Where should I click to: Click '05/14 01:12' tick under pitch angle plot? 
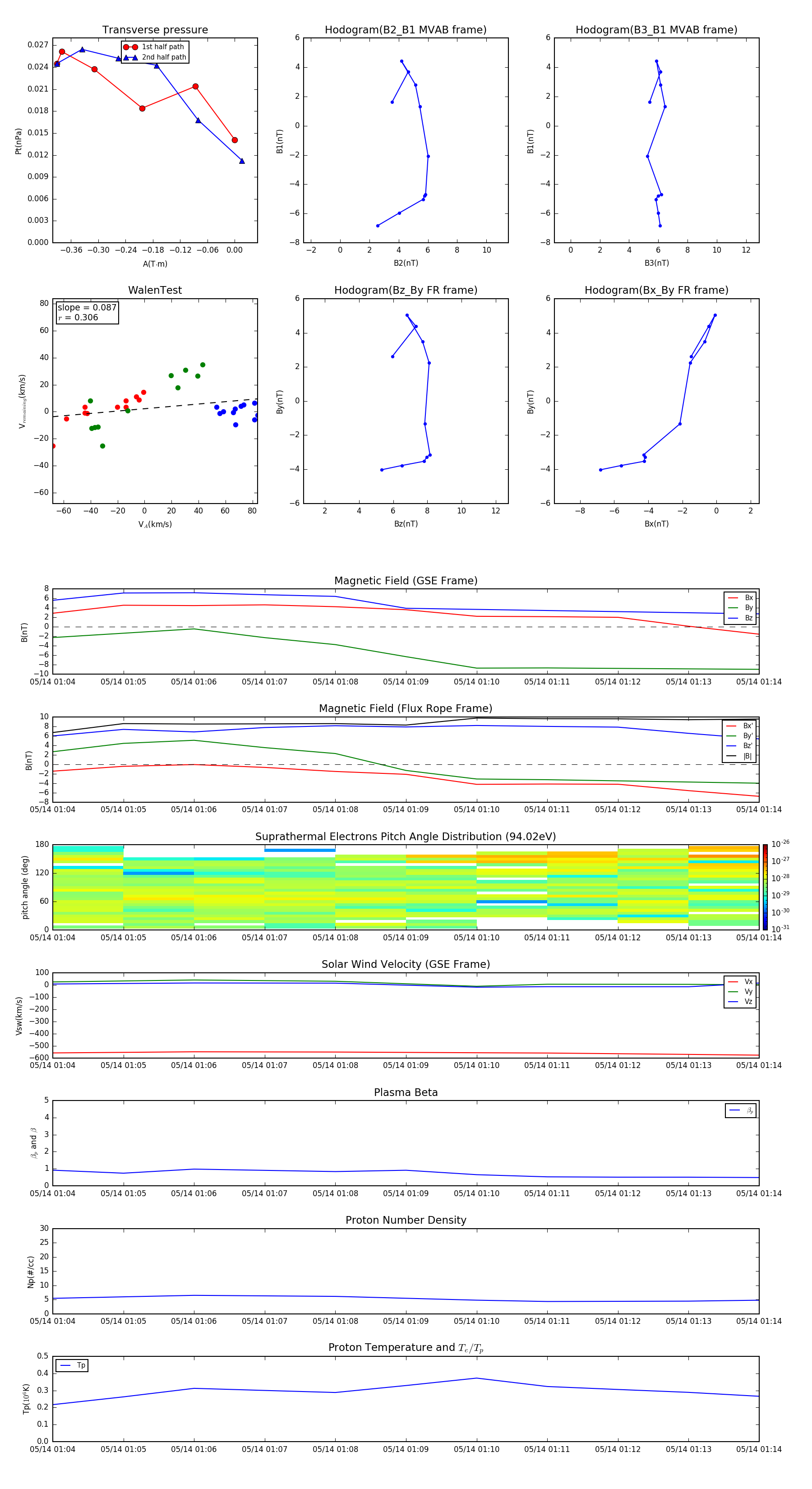pos(618,938)
